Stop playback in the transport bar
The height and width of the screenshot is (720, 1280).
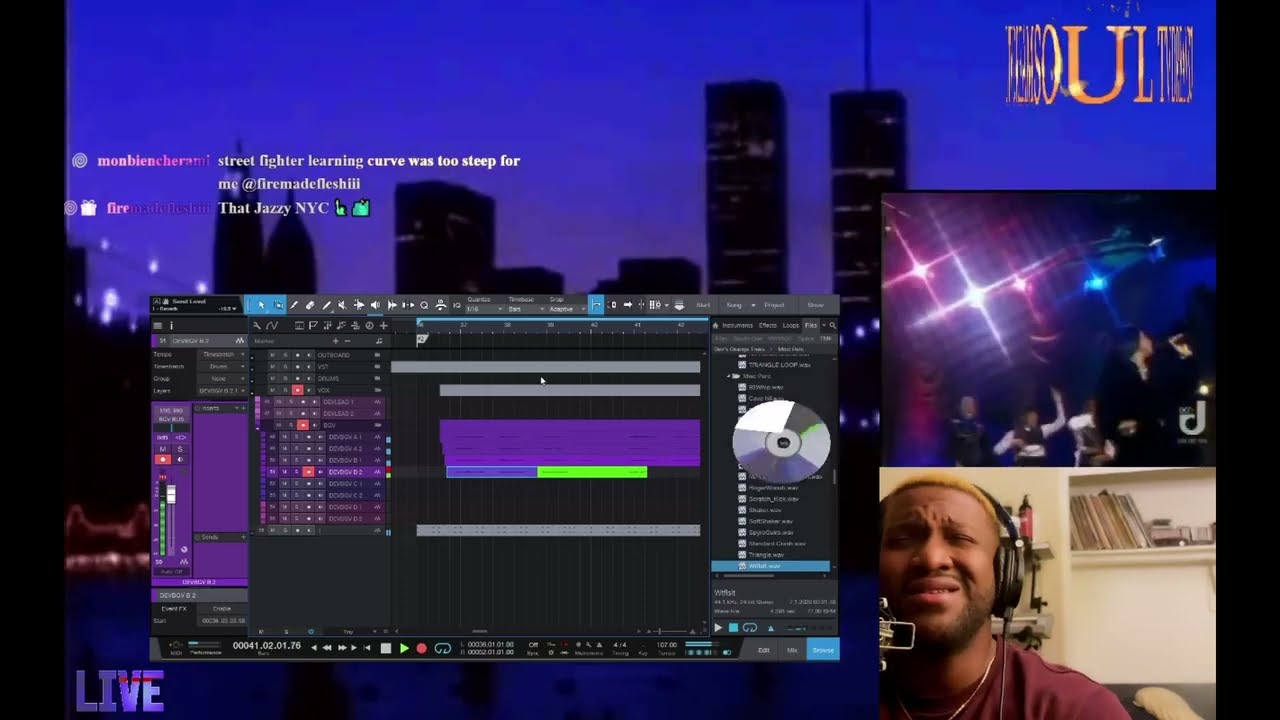[x=386, y=648]
